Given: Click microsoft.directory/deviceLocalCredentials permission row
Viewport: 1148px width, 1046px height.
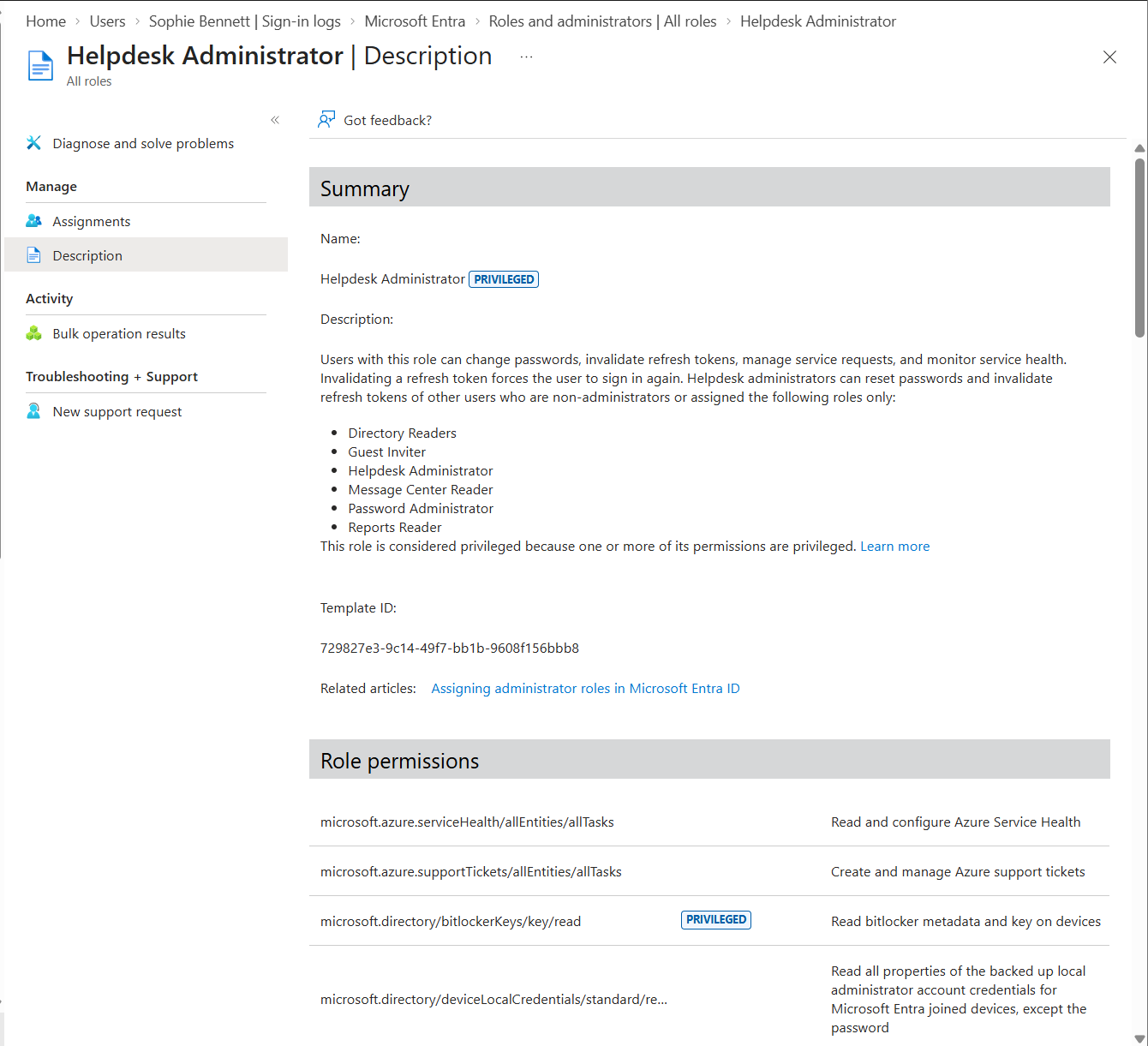Looking at the screenshot, I should [x=709, y=999].
